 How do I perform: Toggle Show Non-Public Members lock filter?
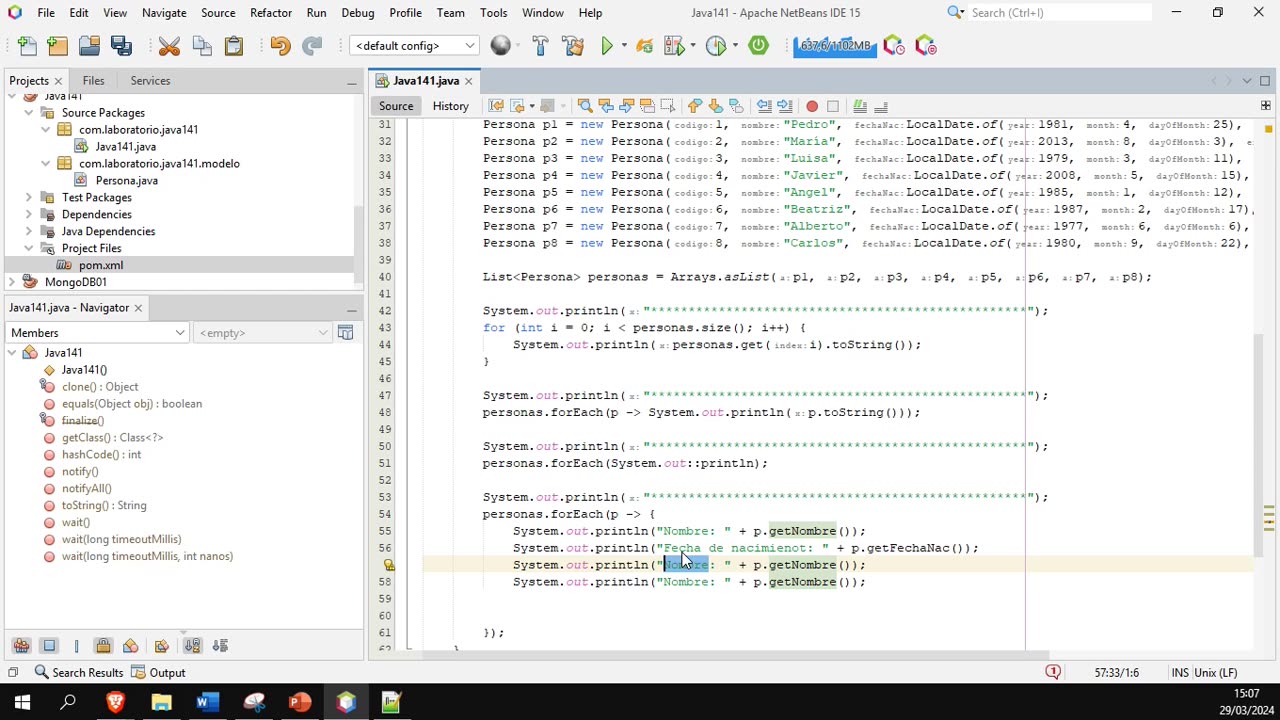(x=103, y=646)
